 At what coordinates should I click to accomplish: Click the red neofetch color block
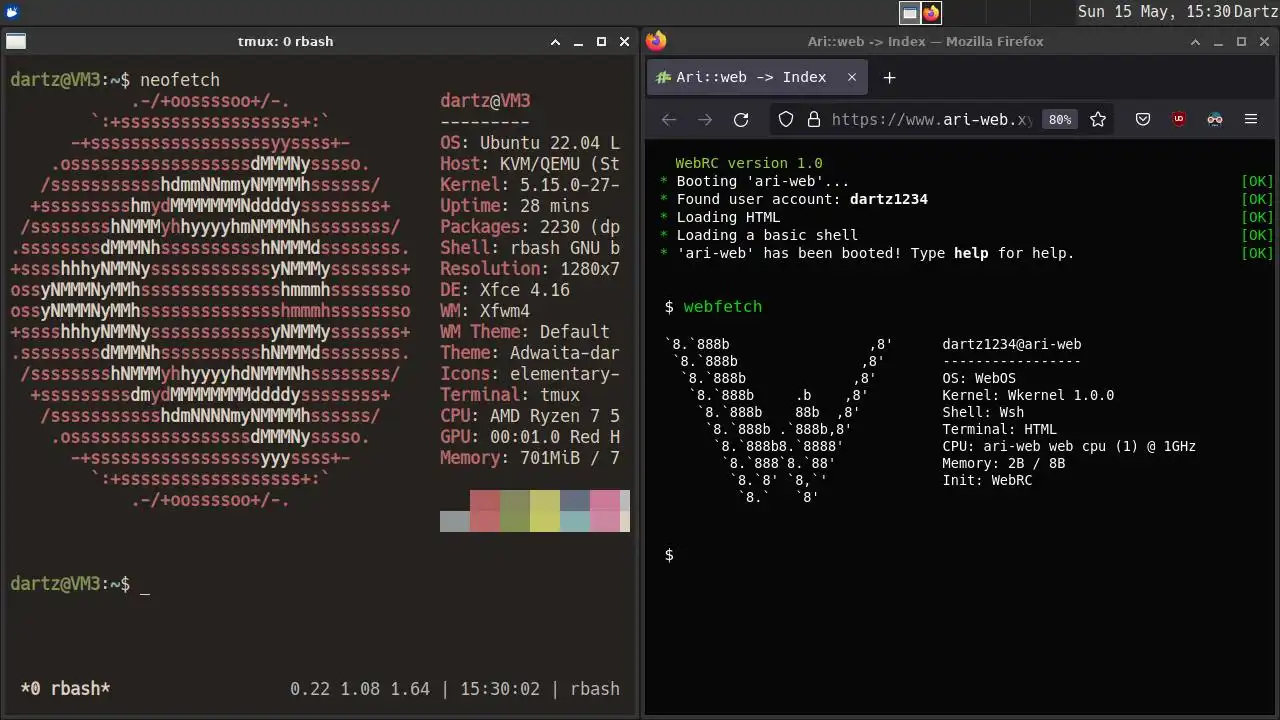tap(485, 511)
